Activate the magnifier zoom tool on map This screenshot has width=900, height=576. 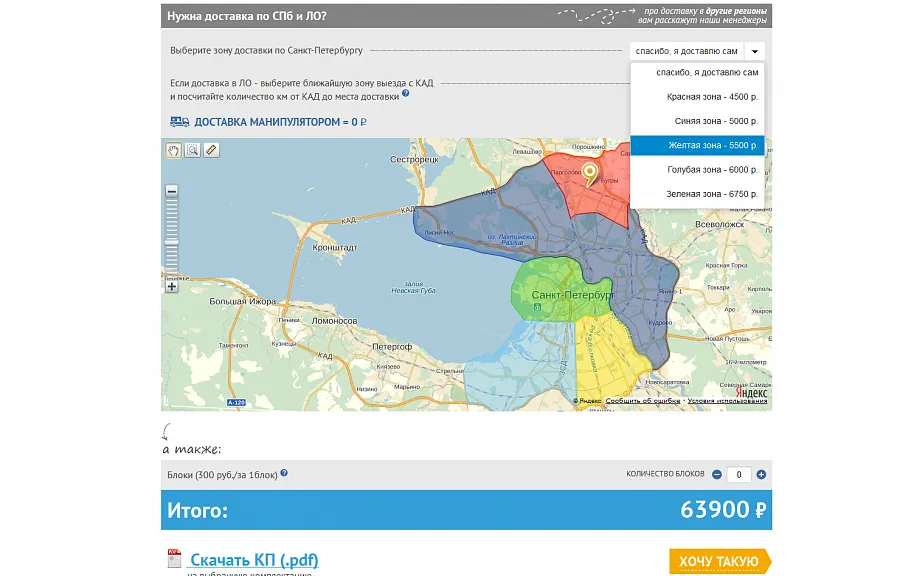pos(192,150)
